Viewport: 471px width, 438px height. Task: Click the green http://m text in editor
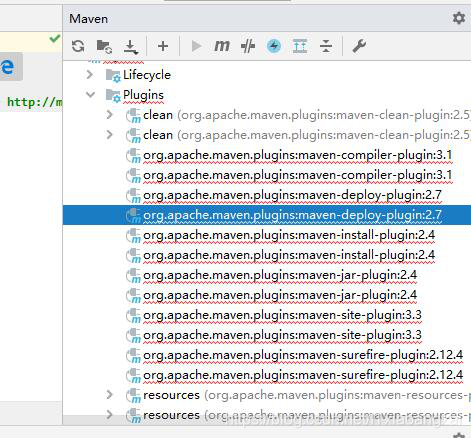coord(34,102)
